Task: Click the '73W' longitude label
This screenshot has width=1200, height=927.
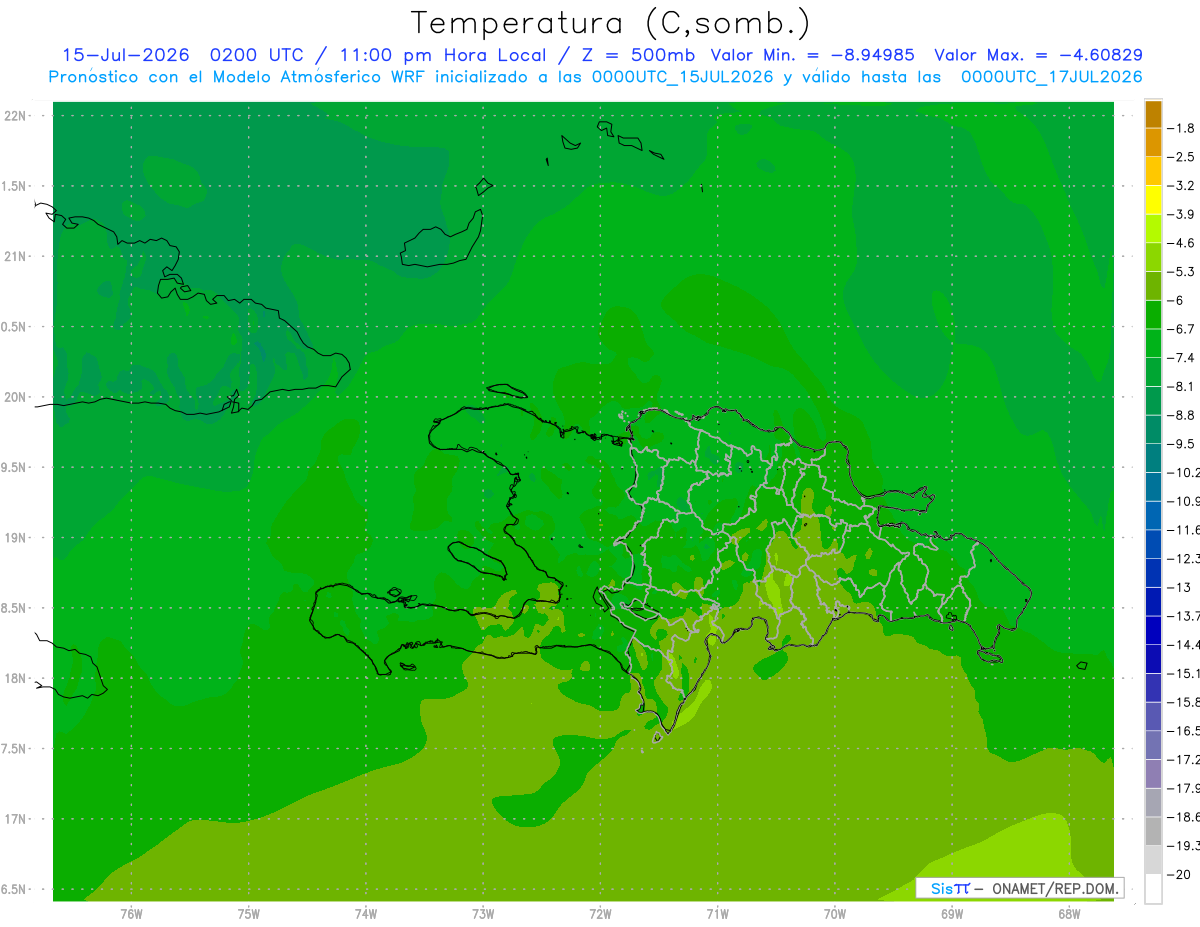Action: [483, 914]
